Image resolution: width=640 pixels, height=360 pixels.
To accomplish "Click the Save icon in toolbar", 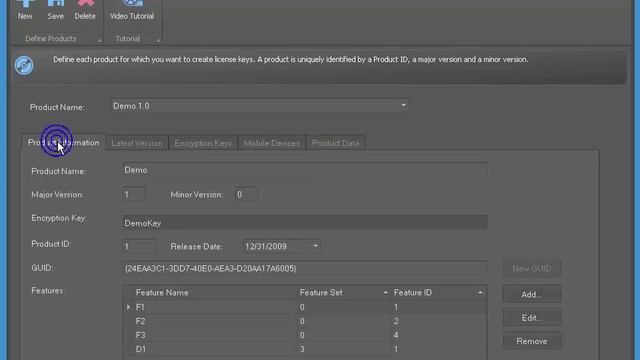I will 56,3.
